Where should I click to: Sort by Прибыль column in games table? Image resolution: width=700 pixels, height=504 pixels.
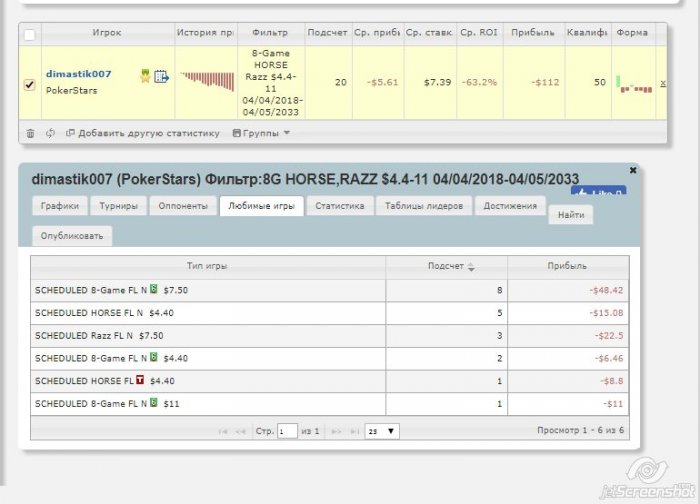pyautogui.click(x=567, y=266)
